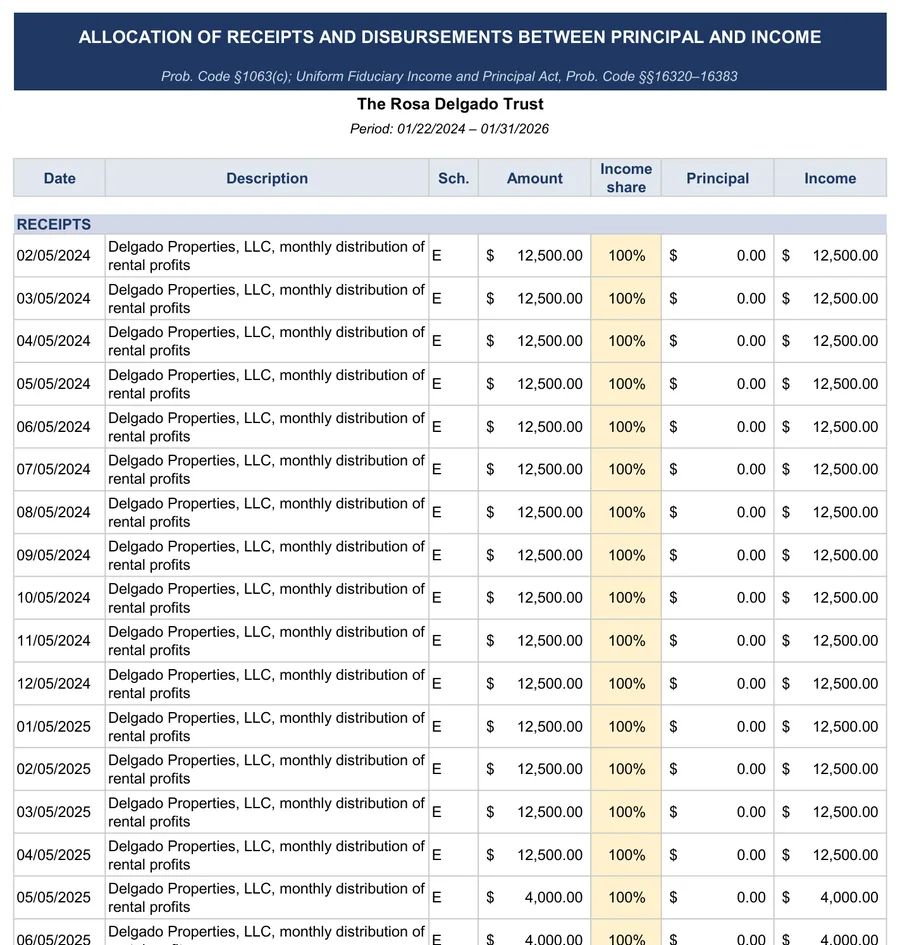This screenshot has width=900, height=945.
Task: Click the "100%" income share in 08/05/2024 row
Action: [626, 512]
